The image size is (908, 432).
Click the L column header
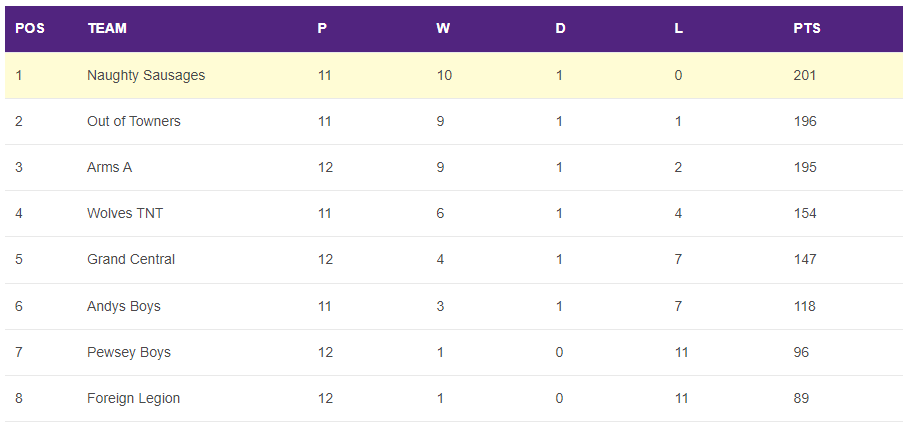coord(678,28)
